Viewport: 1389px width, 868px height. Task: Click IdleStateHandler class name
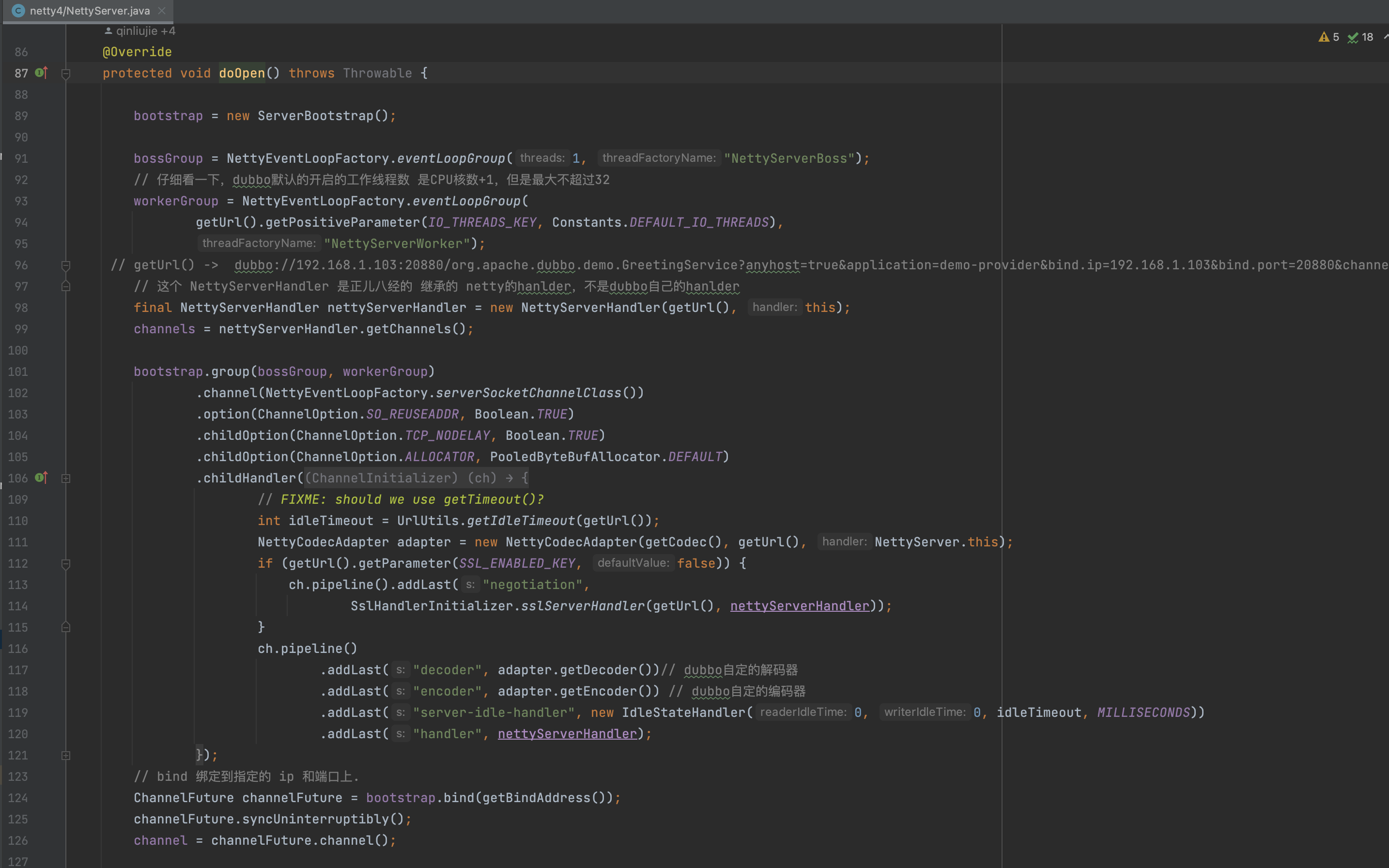tap(683, 713)
